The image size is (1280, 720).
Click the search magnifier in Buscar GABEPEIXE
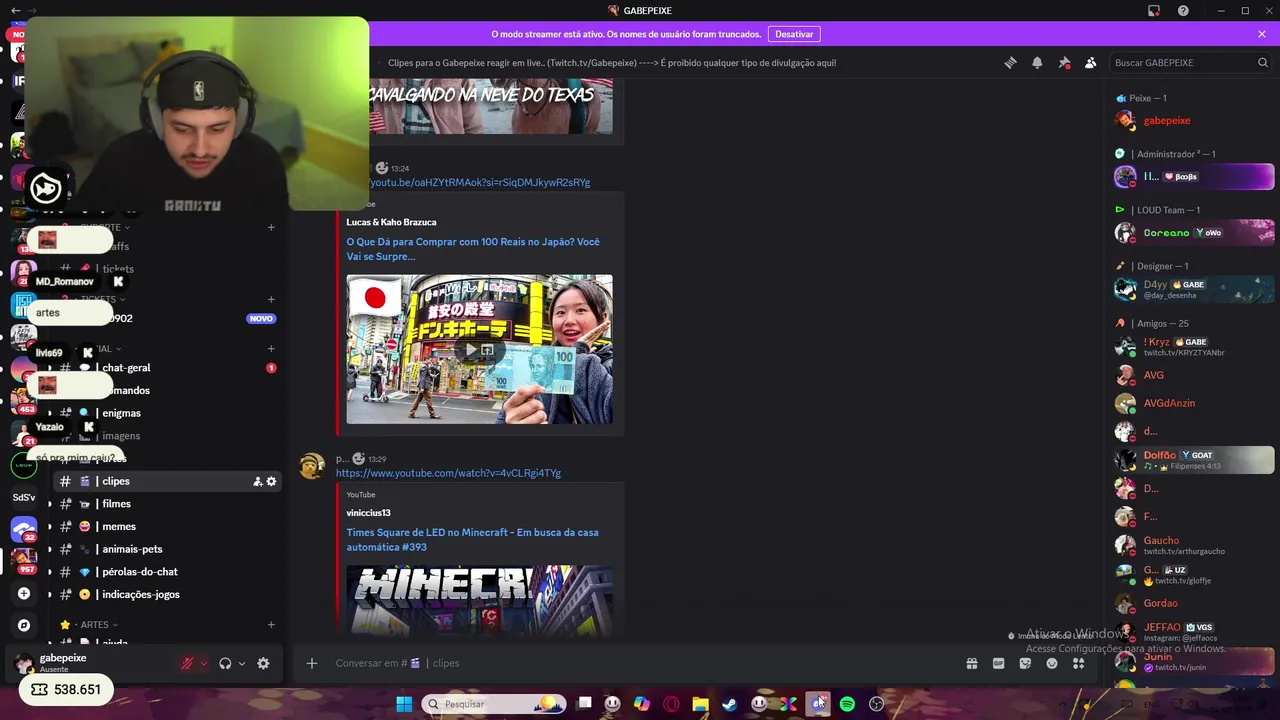pos(1263,62)
